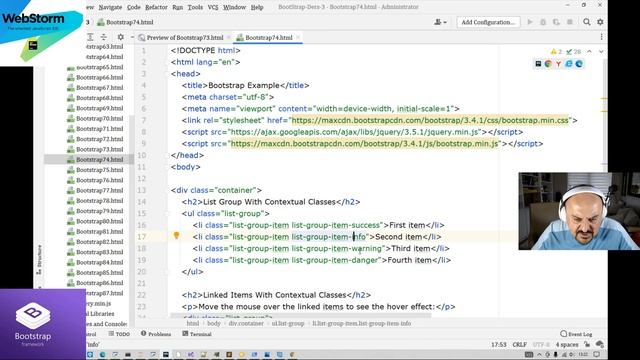Click the warnings count inspection indicator
The image size is (640, 360).
[556, 52]
